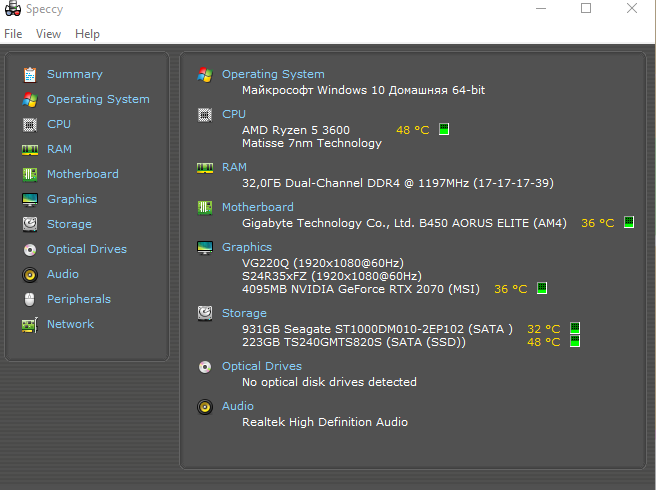Select Summary in the sidebar
Image resolution: width=656 pixels, height=490 pixels.
pos(74,74)
